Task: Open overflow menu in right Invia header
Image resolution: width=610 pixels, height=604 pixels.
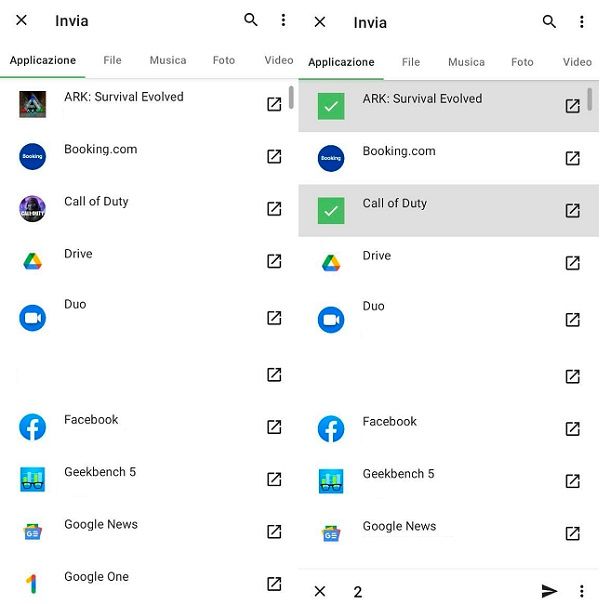Action: [582, 22]
